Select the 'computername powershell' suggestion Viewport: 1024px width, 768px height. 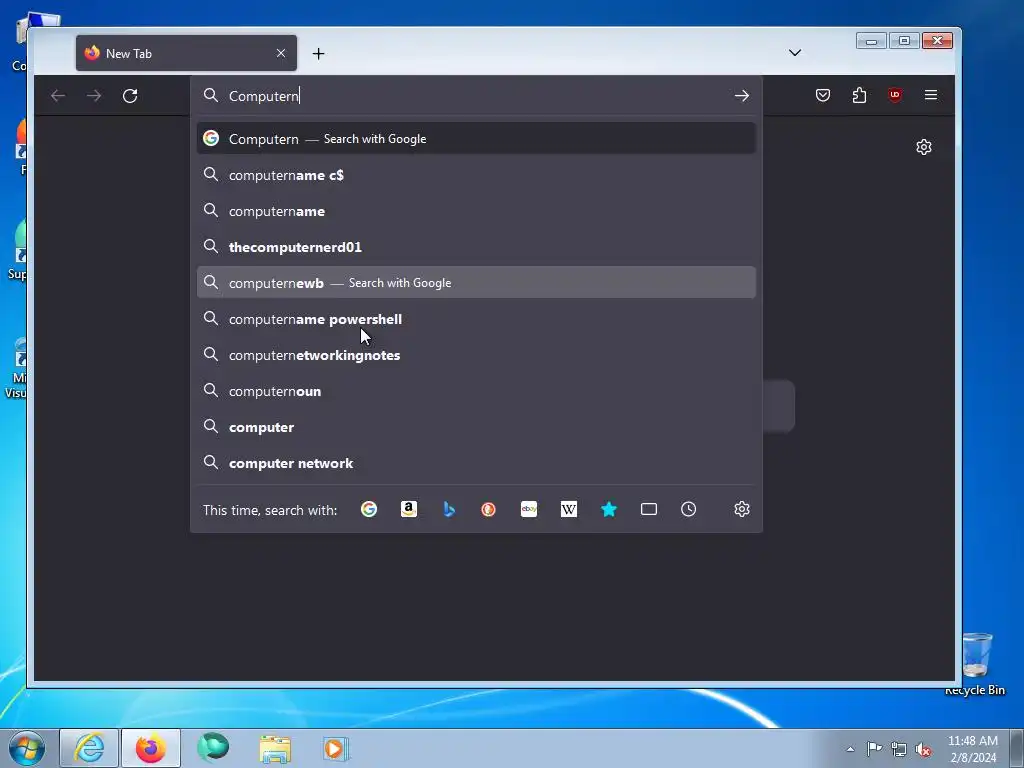click(x=476, y=319)
